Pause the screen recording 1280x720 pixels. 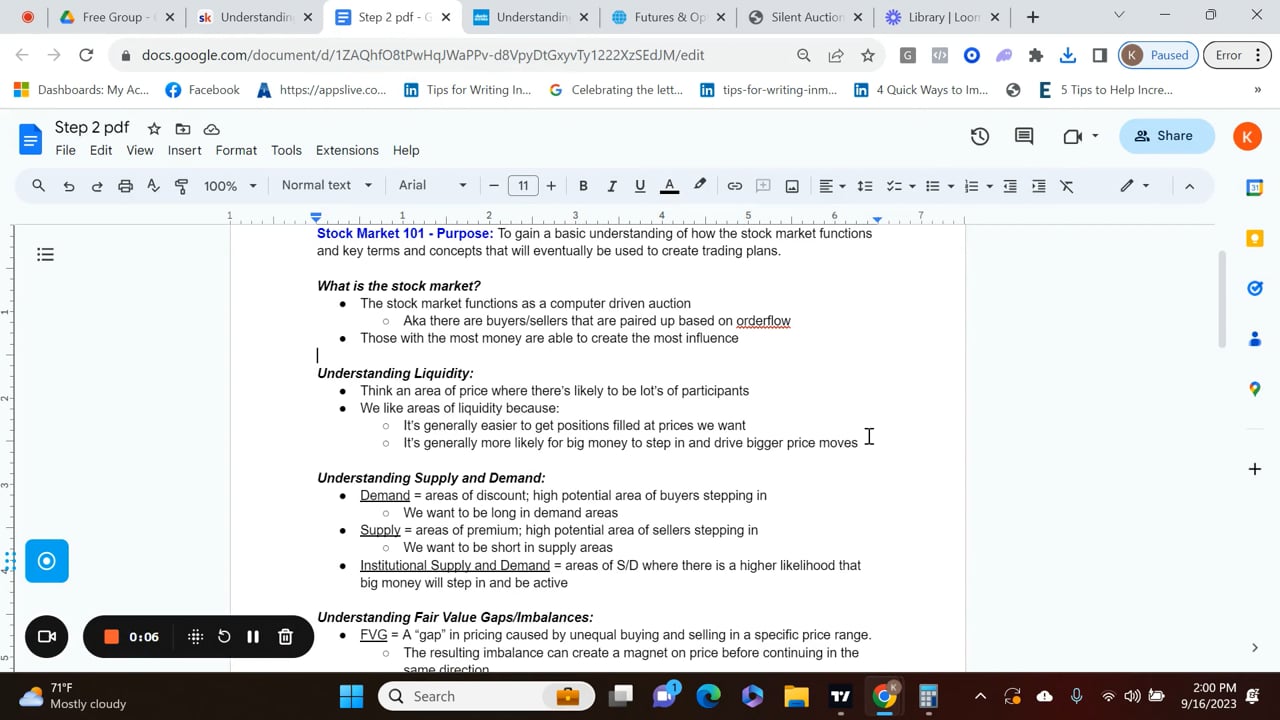coord(253,636)
